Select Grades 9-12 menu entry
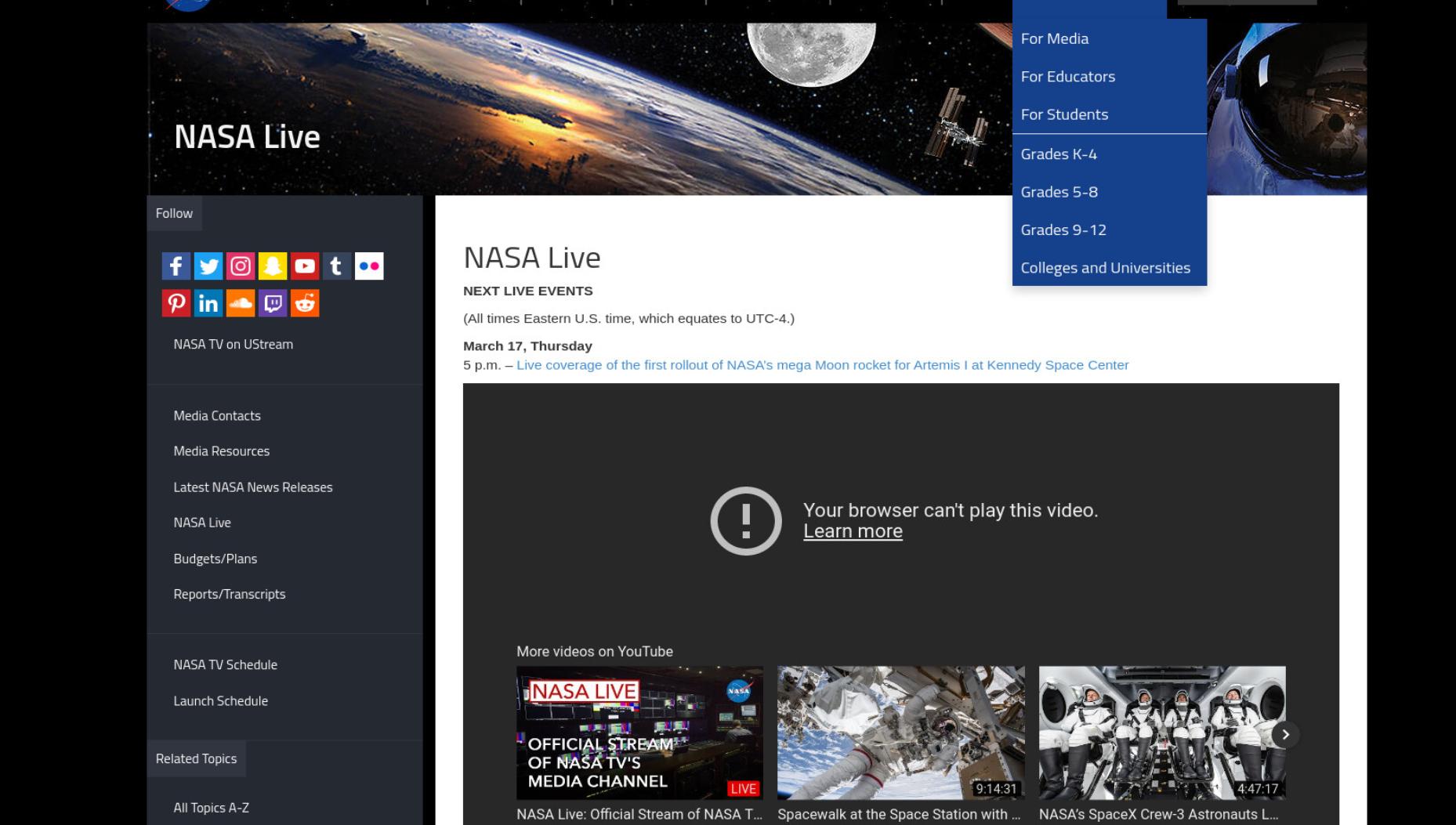 [1109, 230]
